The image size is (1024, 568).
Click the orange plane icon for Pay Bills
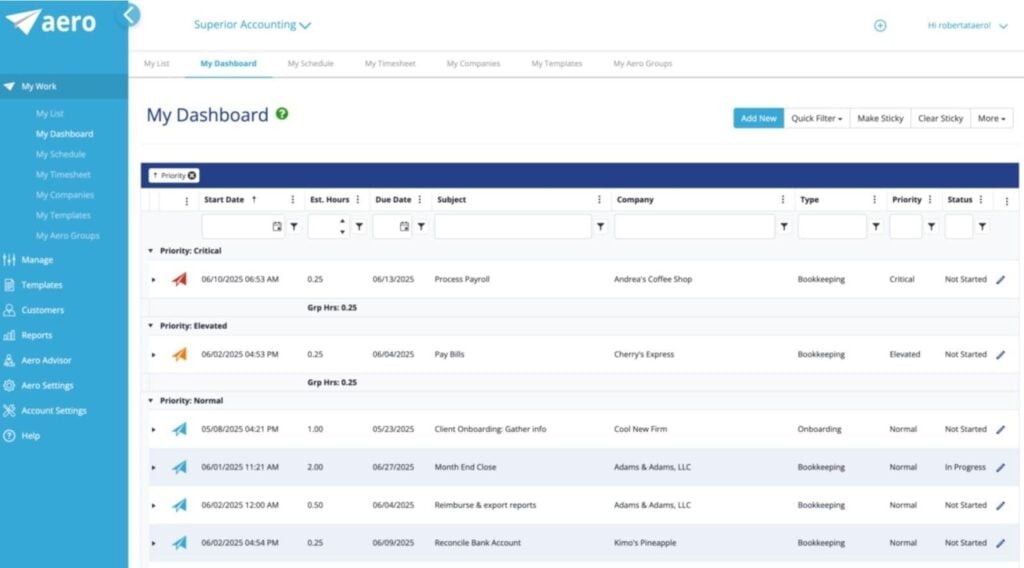pos(180,355)
